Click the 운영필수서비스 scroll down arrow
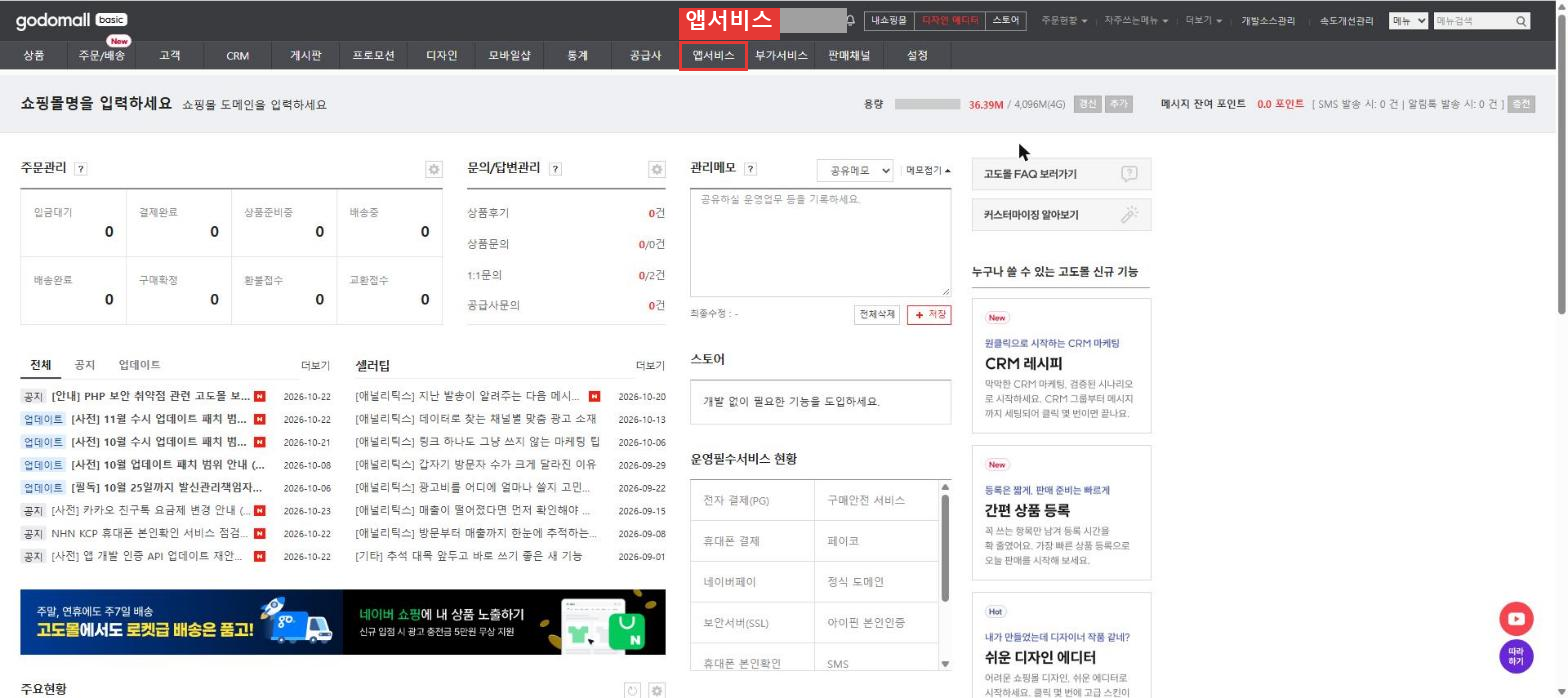This screenshot has height=698, width=1568. [x=945, y=664]
